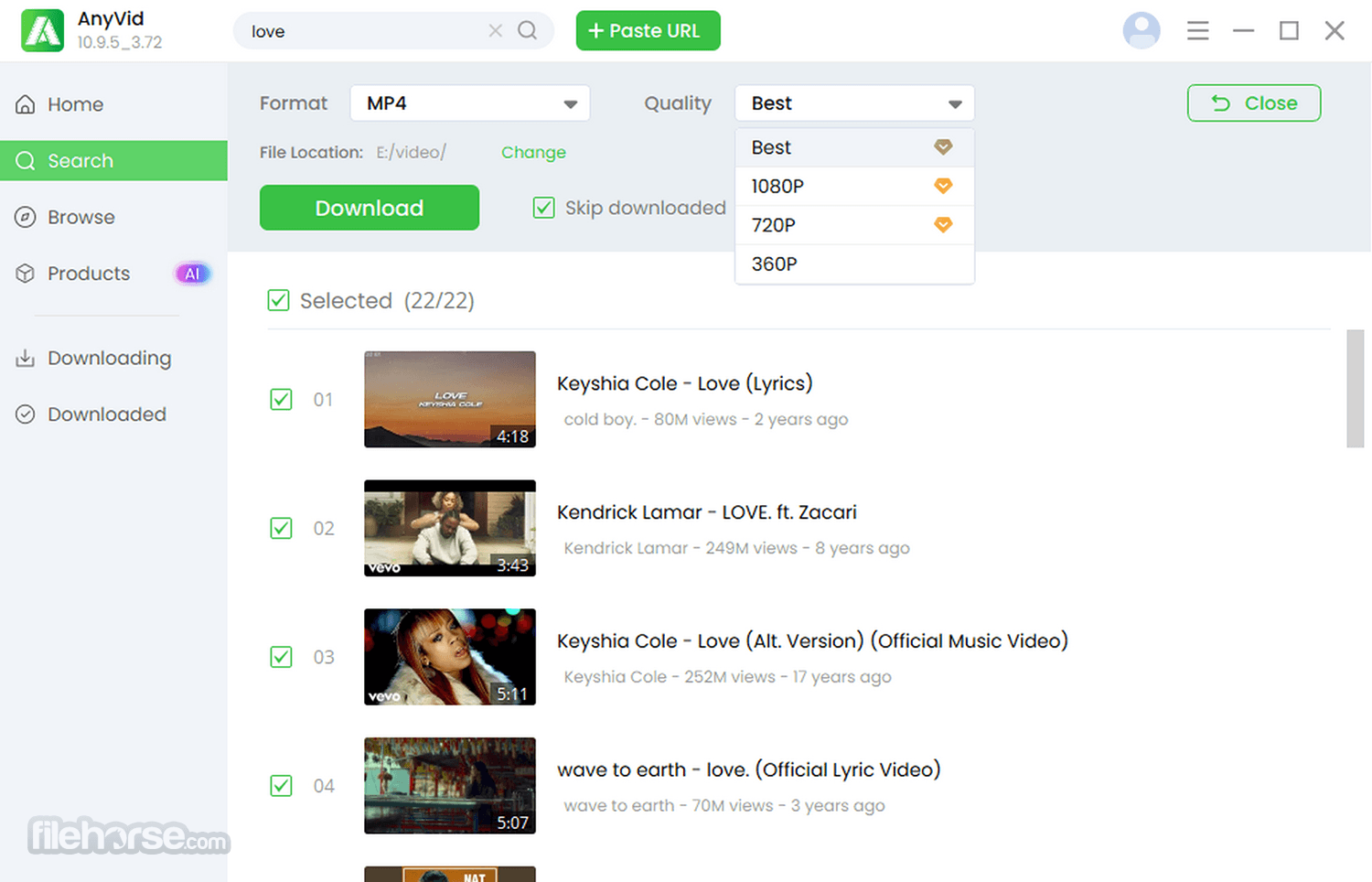This screenshot has width=1372, height=882.
Task: Click the Home house icon in sidebar
Action: point(26,104)
